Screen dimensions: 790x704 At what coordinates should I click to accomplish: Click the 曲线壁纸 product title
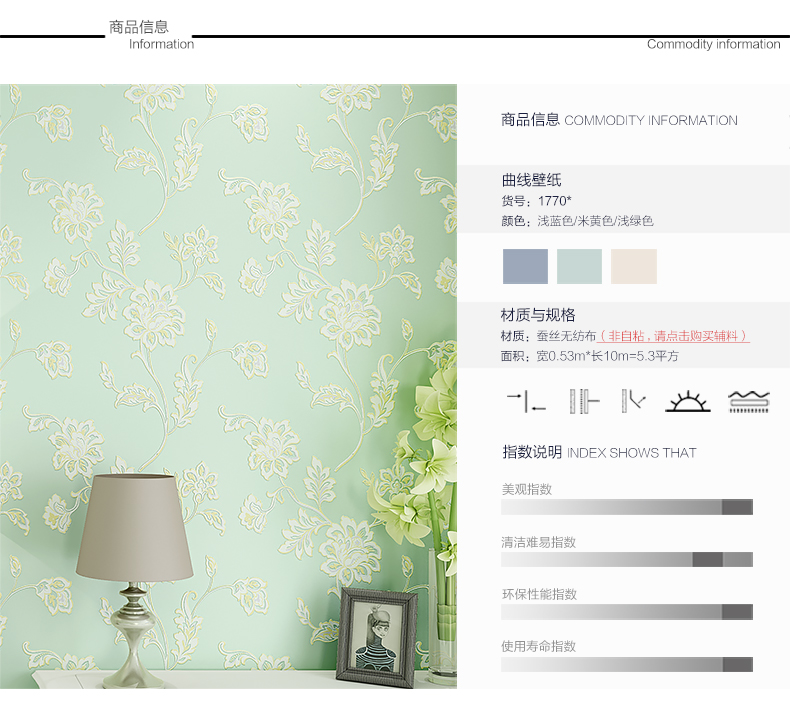[531, 180]
